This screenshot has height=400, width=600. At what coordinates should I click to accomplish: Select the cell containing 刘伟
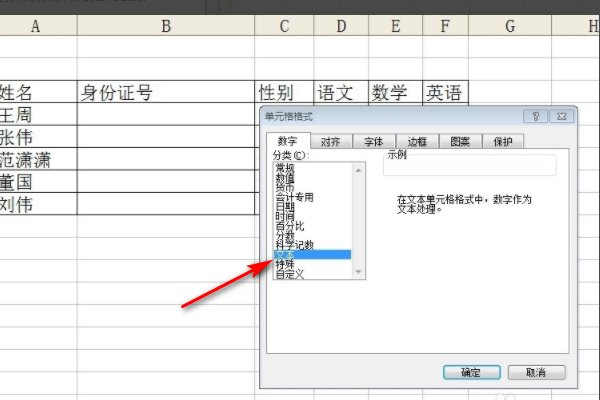(x=38, y=204)
